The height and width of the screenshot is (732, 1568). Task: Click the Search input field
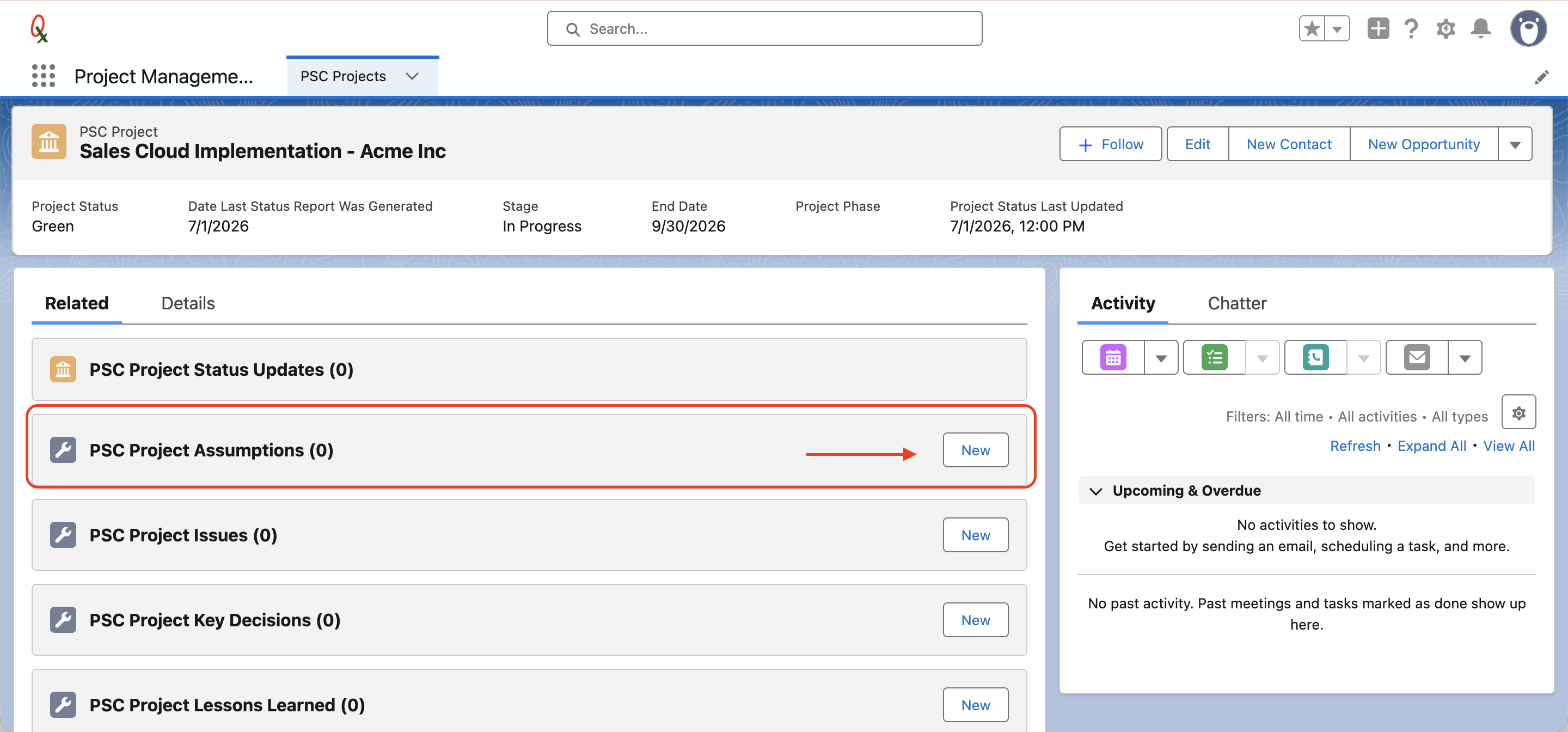coord(764,29)
